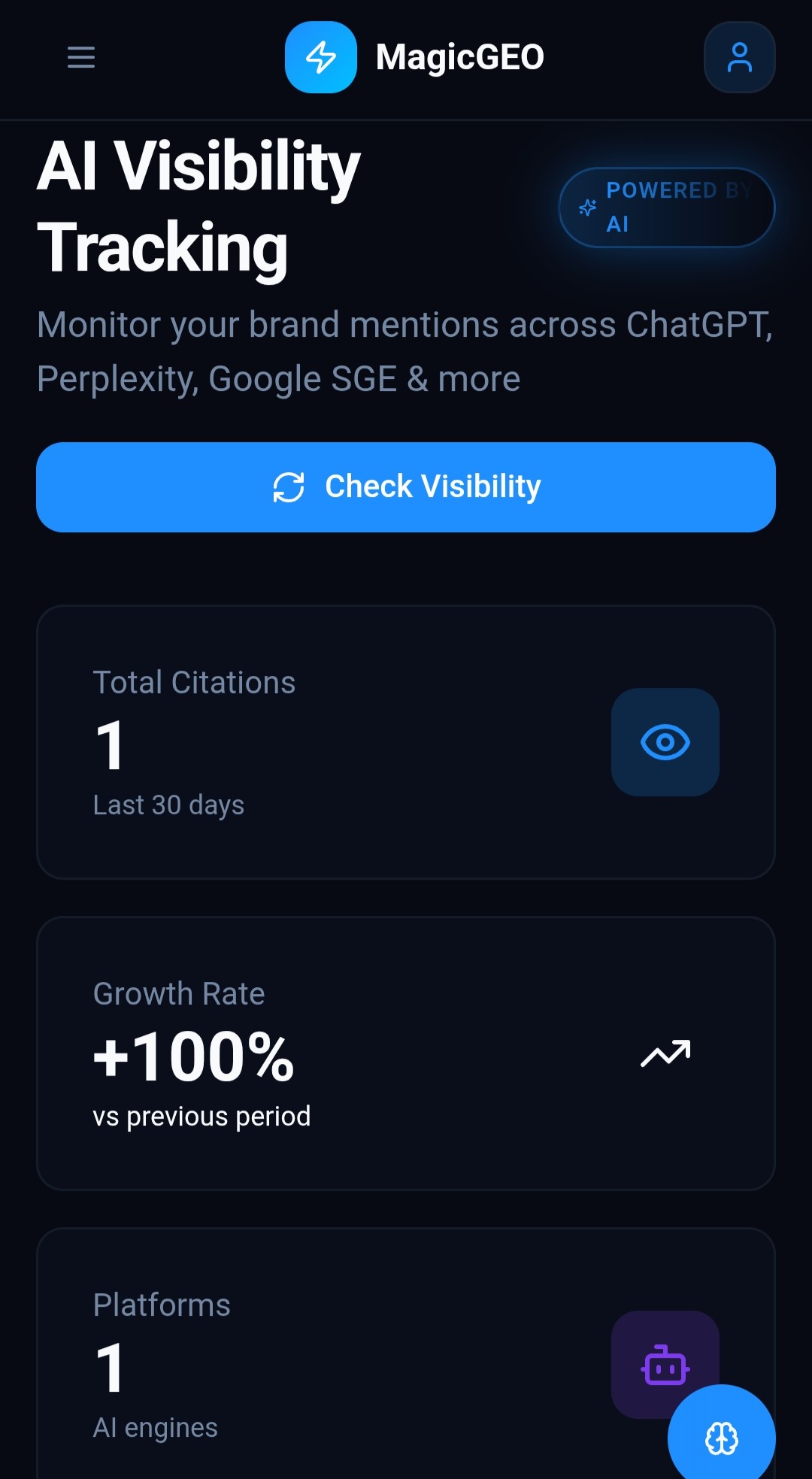Click the Last 30 days label
This screenshot has width=812, height=1479.
click(168, 805)
